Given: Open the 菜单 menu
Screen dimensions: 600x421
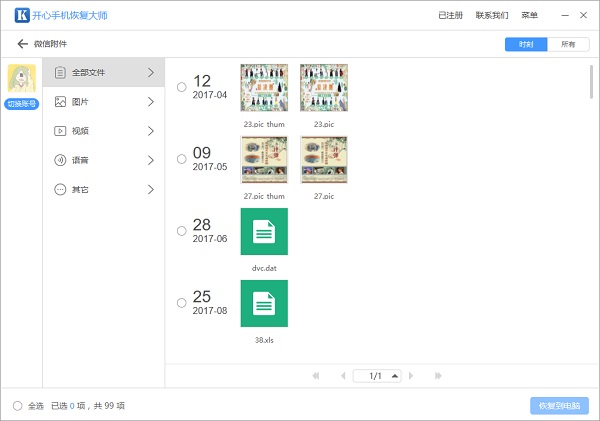Looking at the screenshot, I should click(529, 16).
